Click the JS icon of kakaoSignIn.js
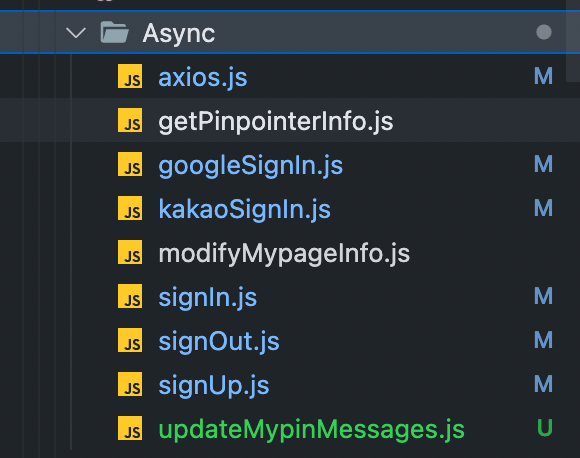Image resolution: width=580 pixels, height=458 pixels. coord(130,208)
